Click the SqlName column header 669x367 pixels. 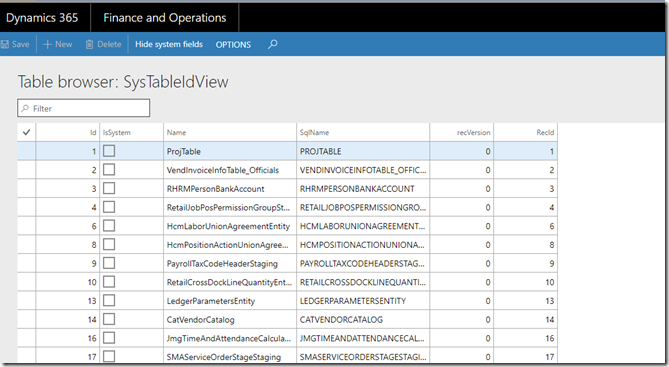click(363, 133)
